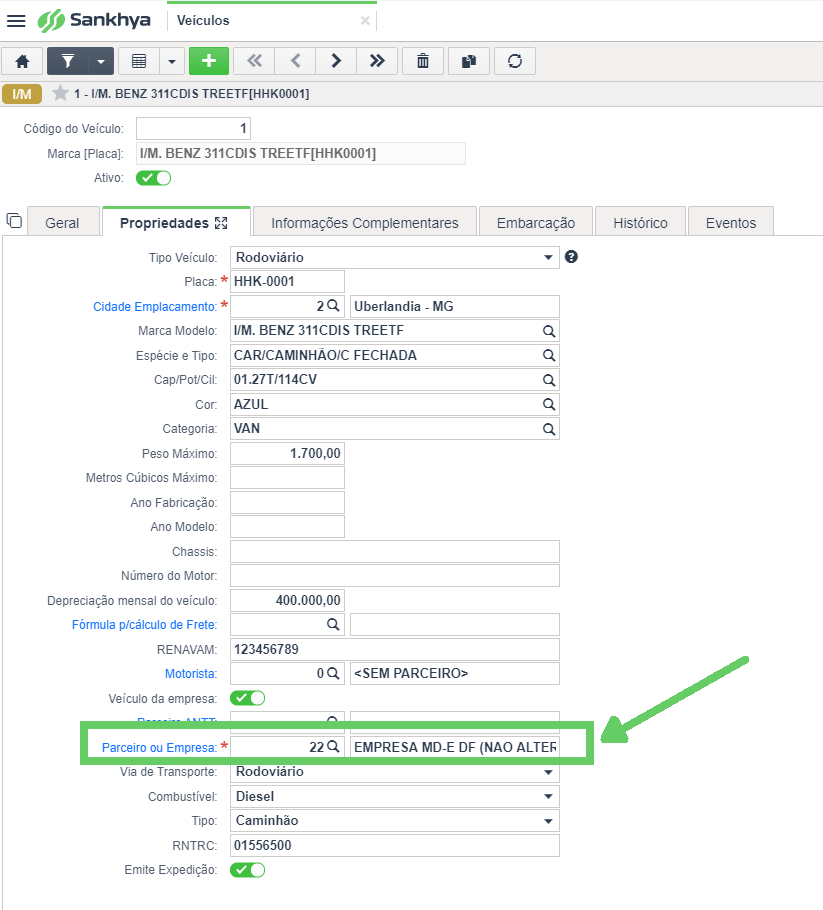Screen dimensions: 823x910
Task: Click the Chassis input field
Action: tap(395, 551)
